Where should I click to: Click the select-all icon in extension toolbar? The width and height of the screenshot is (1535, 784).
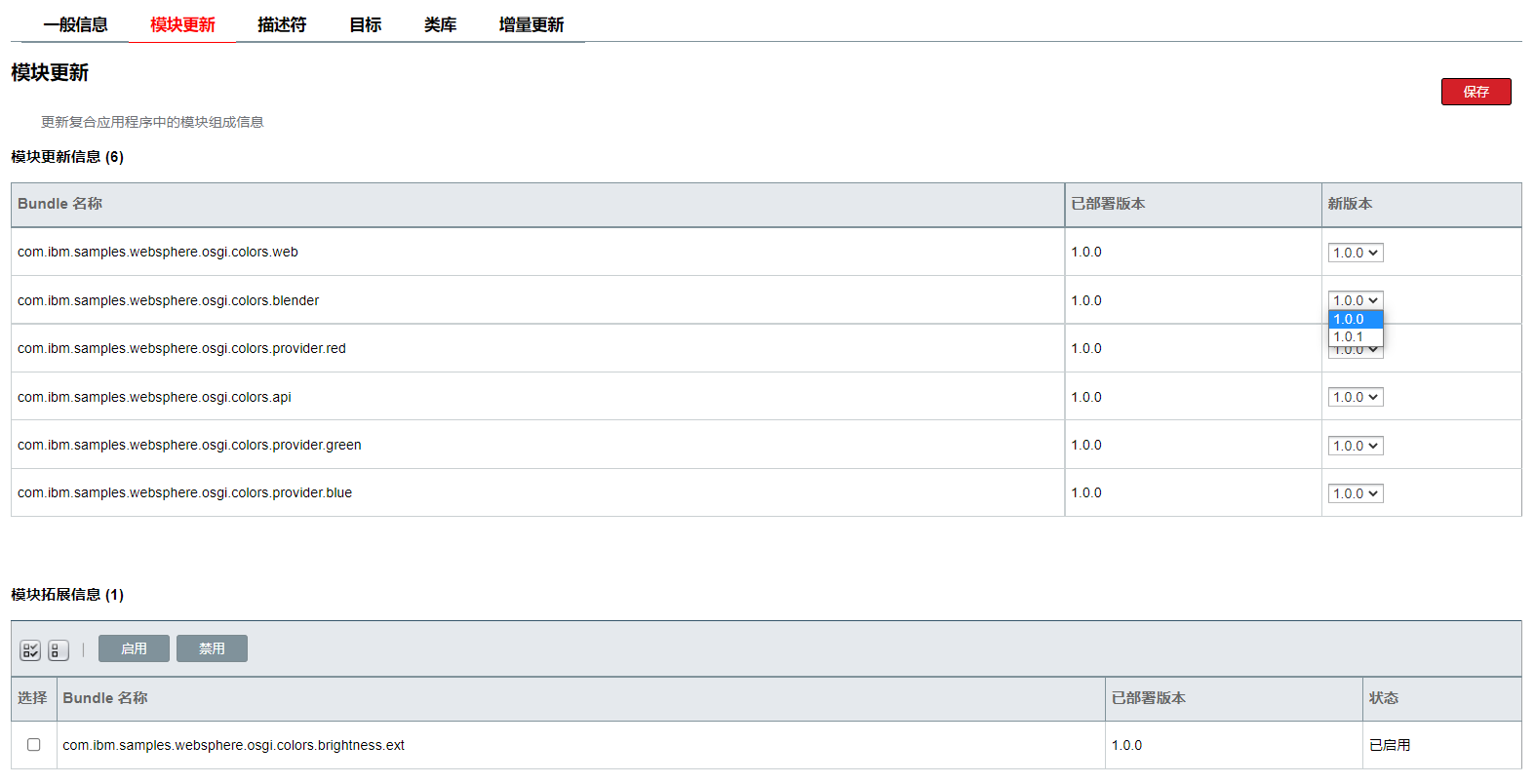[30, 650]
